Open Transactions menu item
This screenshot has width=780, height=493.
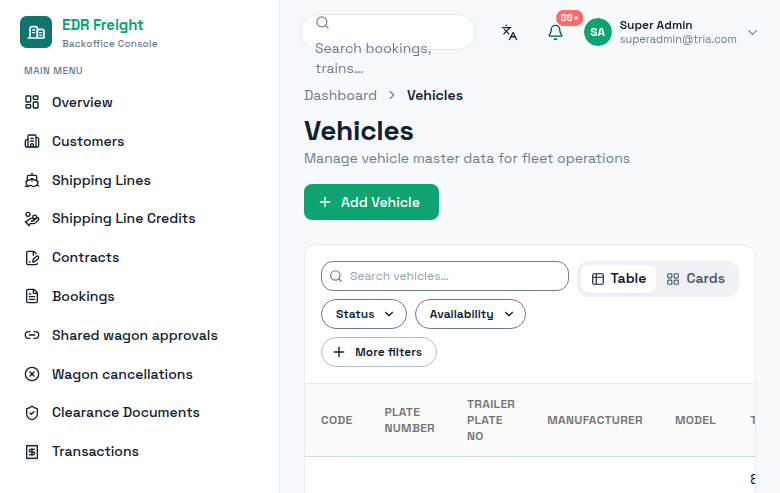coord(95,452)
